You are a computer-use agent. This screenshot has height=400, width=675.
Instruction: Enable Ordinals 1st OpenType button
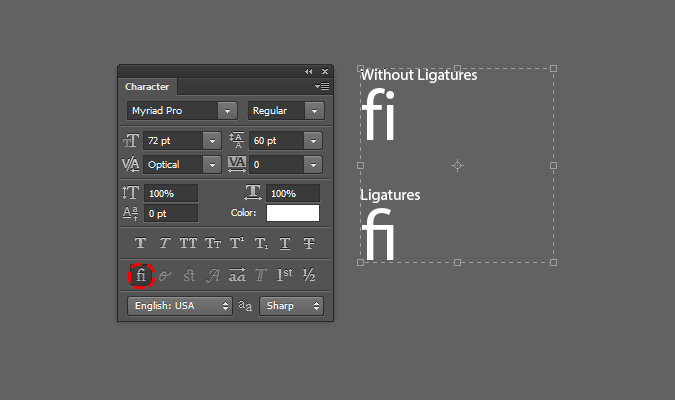click(x=285, y=275)
